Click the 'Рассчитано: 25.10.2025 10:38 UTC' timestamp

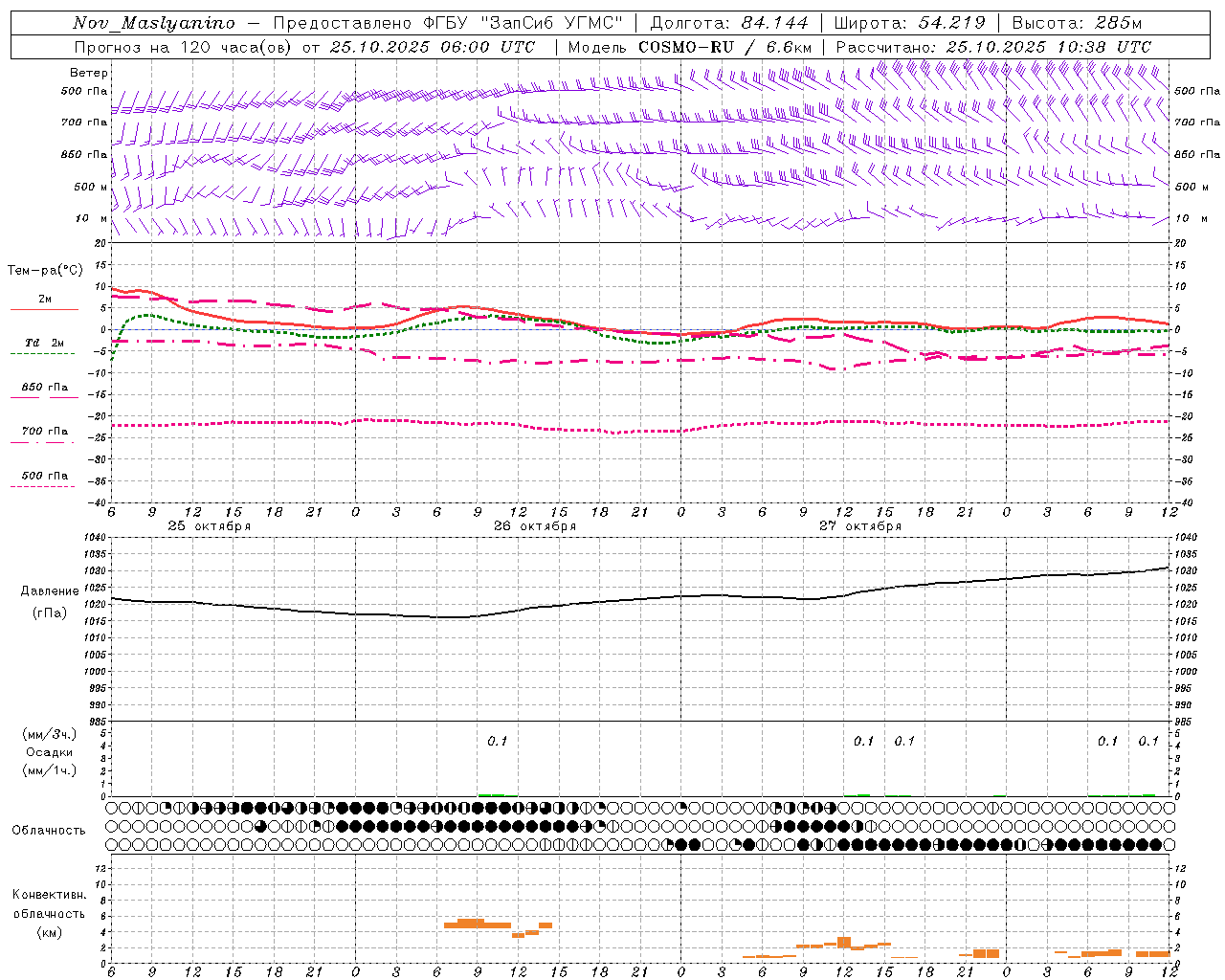pyautogui.click(x=993, y=47)
